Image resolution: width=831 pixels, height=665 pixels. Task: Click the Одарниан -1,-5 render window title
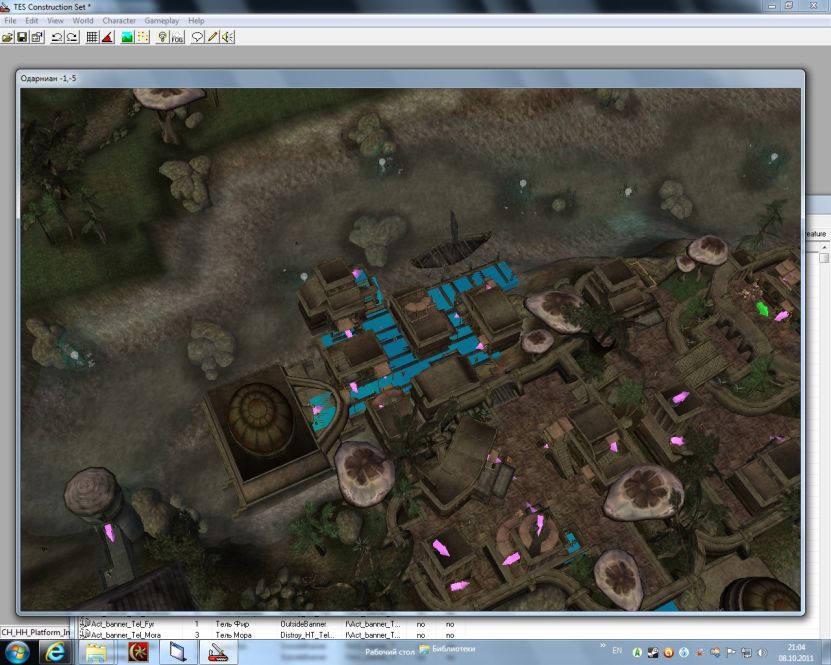(x=48, y=78)
